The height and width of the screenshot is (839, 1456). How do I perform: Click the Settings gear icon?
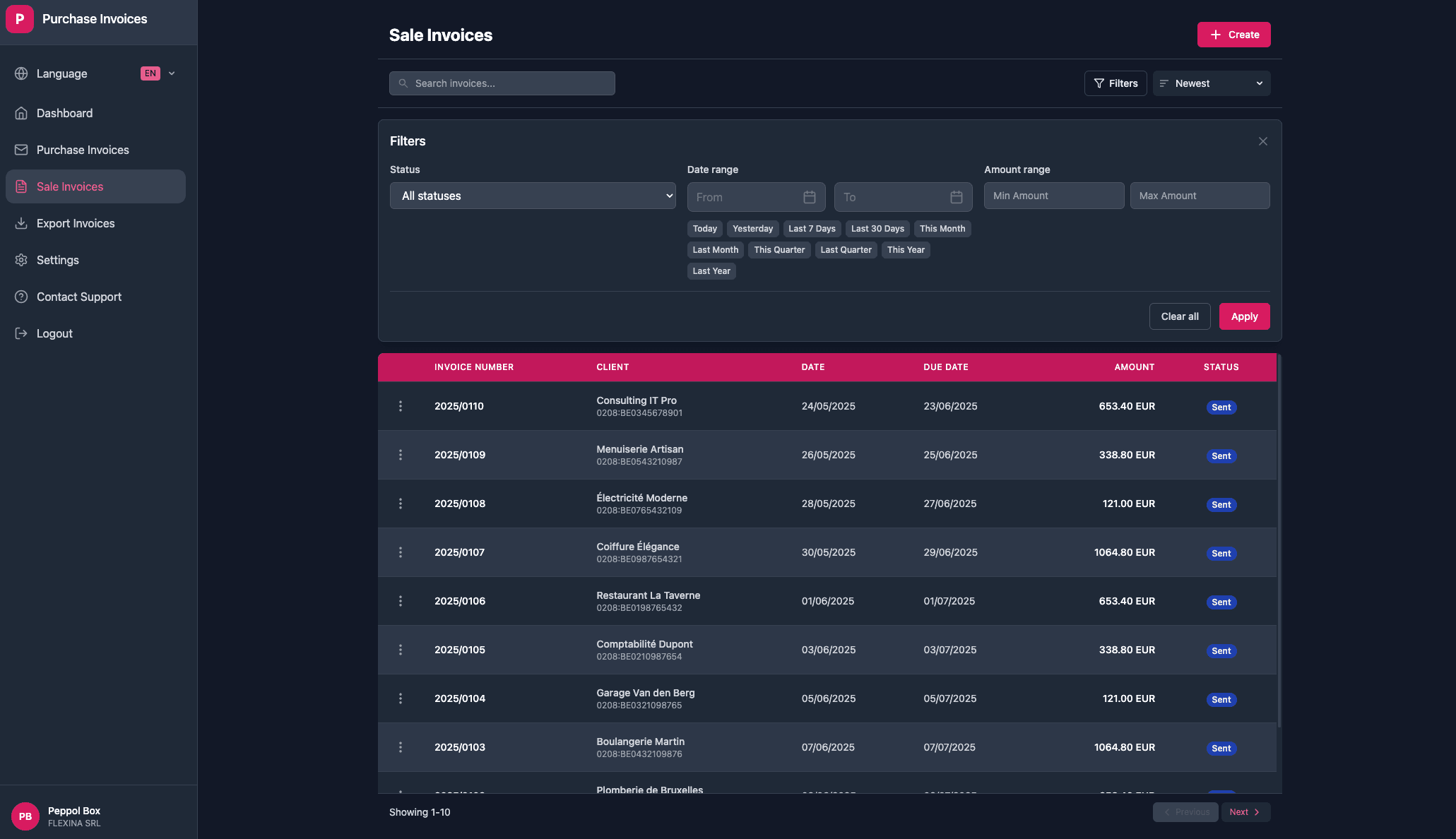coord(21,260)
